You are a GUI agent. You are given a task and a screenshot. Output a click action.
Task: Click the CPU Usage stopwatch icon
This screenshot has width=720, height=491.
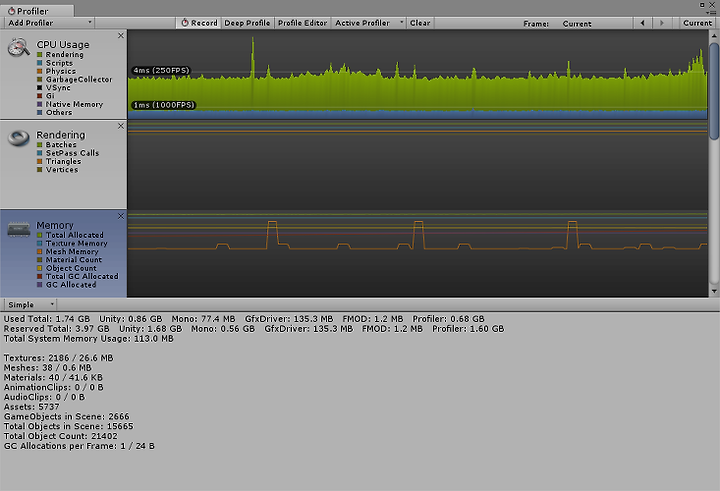tap(18, 47)
